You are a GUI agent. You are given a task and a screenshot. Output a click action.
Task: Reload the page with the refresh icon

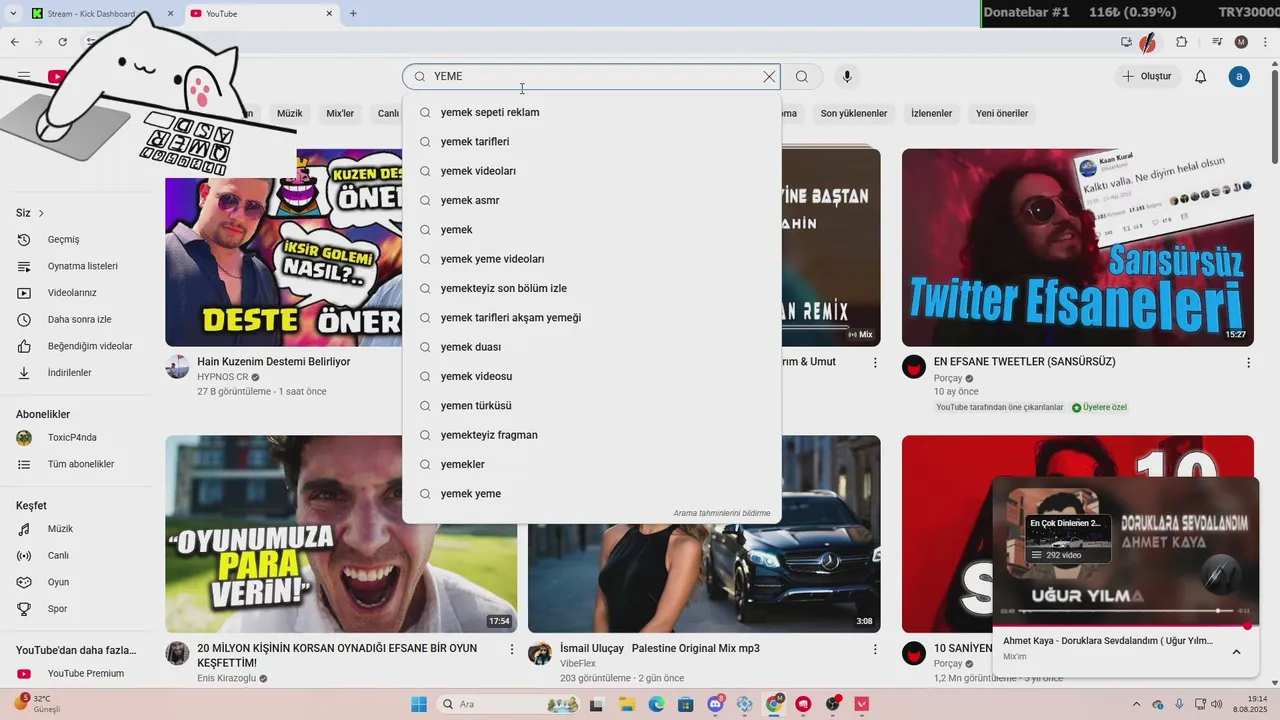tap(62, 42)
